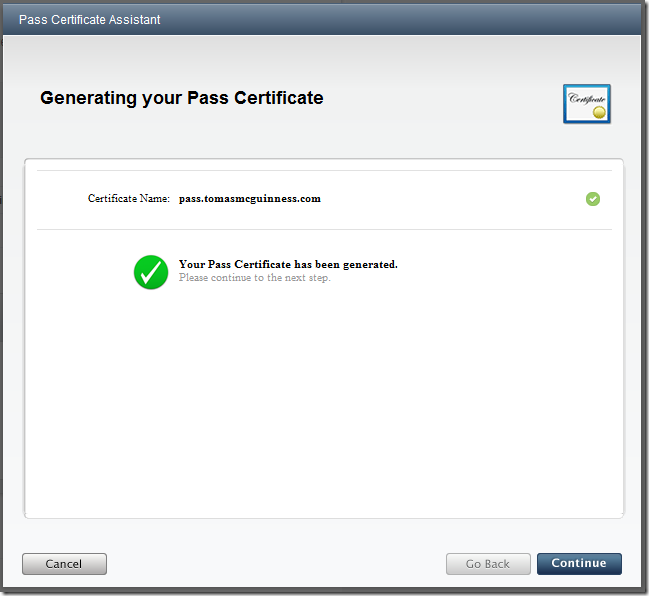Click the certificate icon in the header
The image size is (649, 596).
[587, 104]
